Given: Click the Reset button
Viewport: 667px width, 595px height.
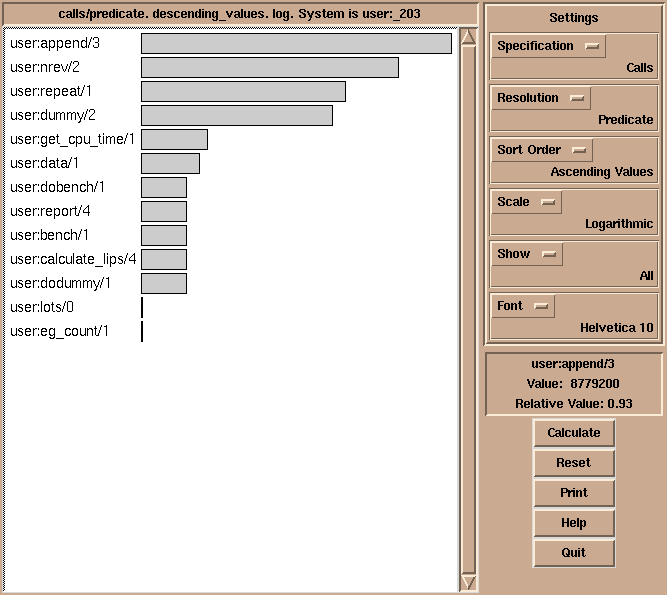Looking at the screenshot, I should point(573,463).
